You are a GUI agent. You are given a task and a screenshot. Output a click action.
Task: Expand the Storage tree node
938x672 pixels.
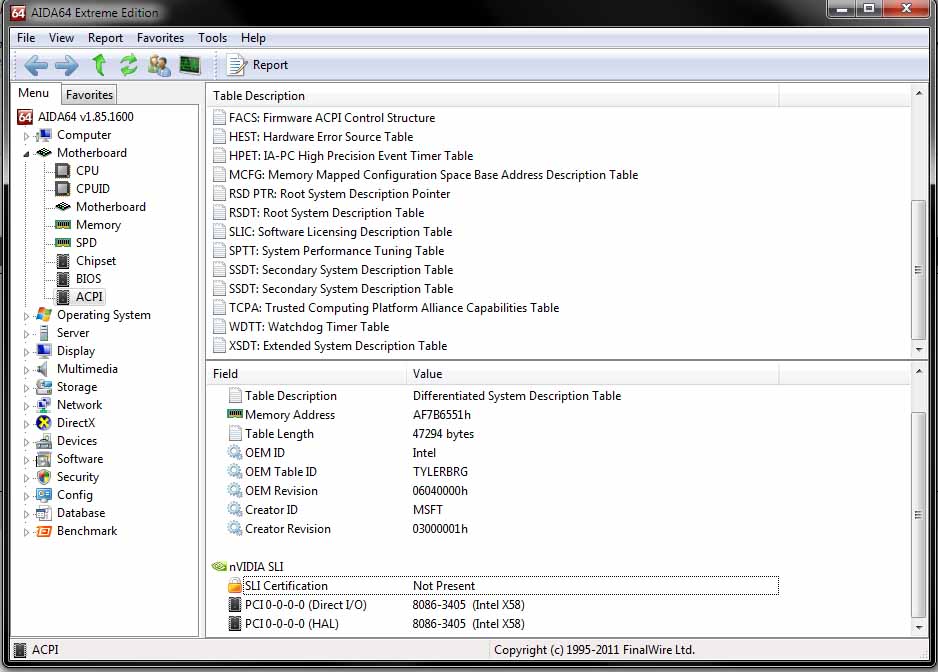coord(26,388)
